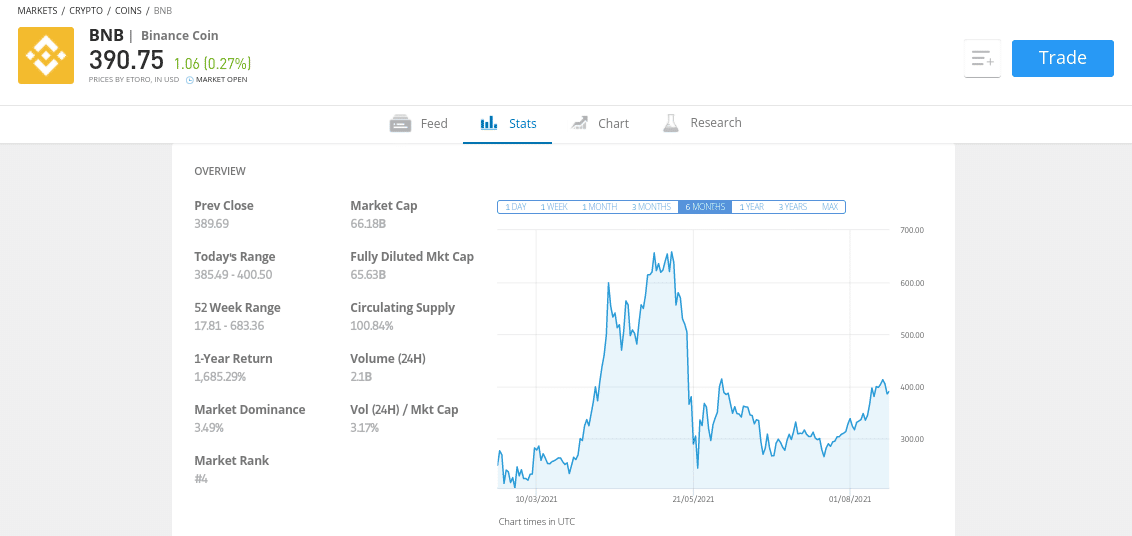This screenshot has width=1132, height=536.
Task: Click the 52 Week Range label
Action: pos(238,308)
